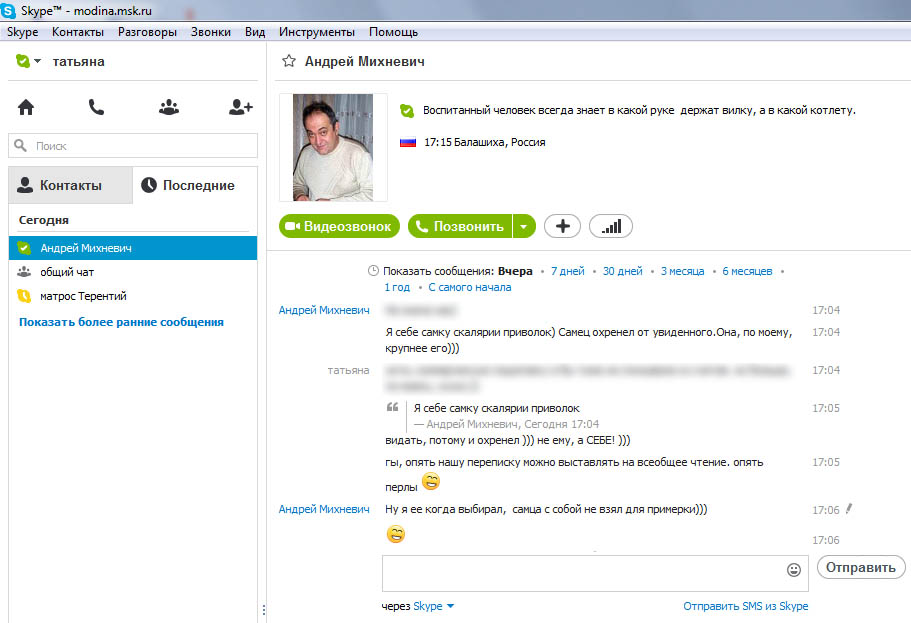Screen dimensions: 911x623
Task: Show messages from 7 дней
Action: (x=568, y=271)
